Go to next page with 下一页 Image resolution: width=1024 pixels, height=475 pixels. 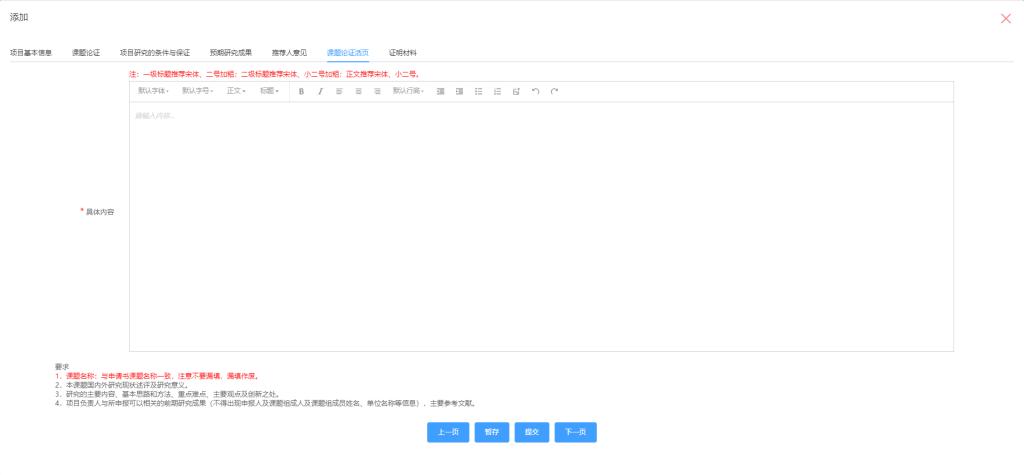pyautogui.click(x=575, y=432)
